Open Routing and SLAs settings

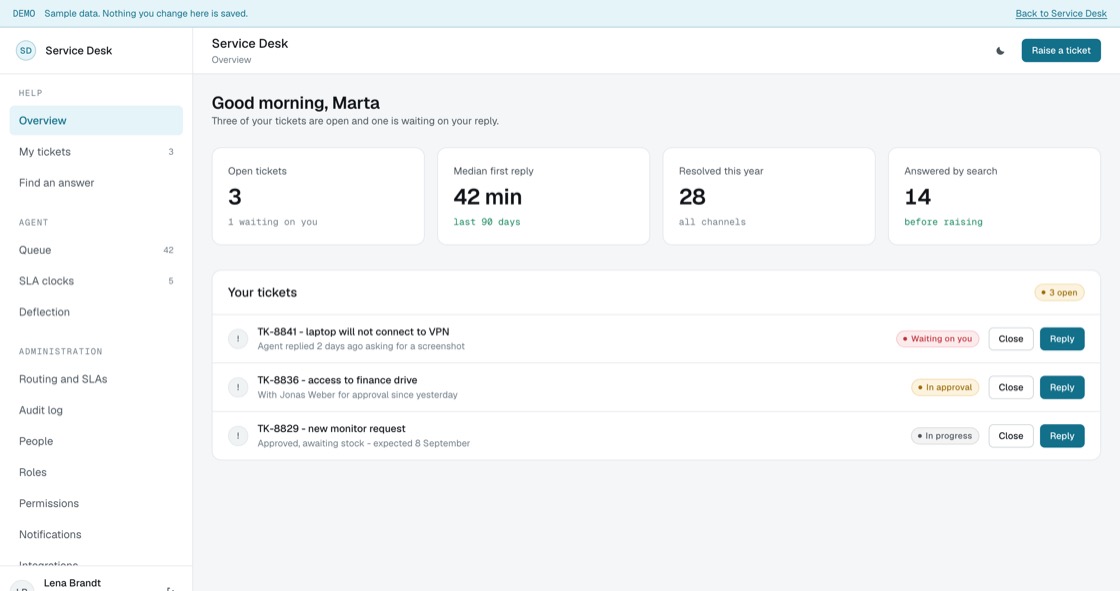coord(96,379)
